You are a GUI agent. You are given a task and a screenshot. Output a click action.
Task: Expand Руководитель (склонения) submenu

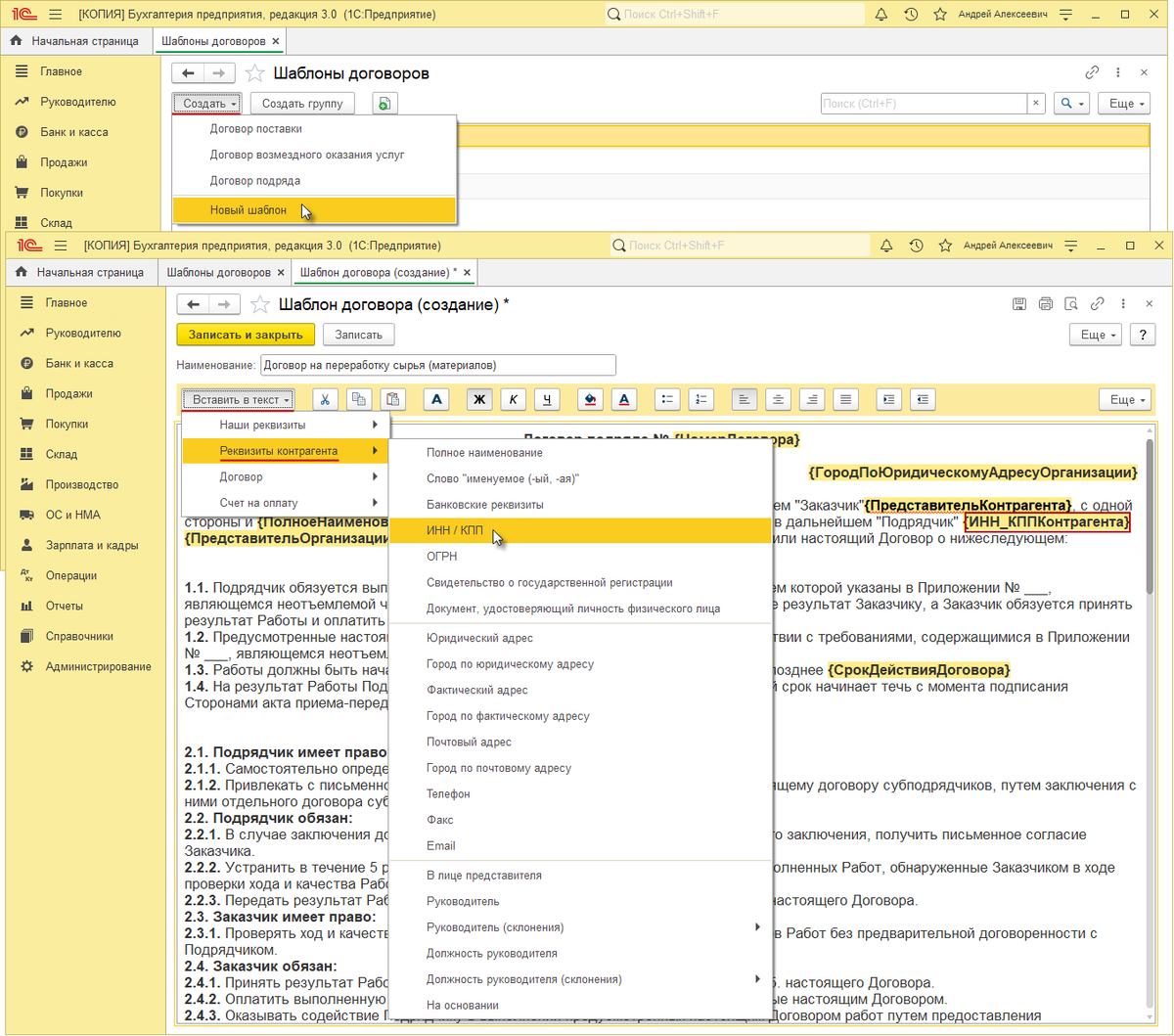tap(581, 927)
